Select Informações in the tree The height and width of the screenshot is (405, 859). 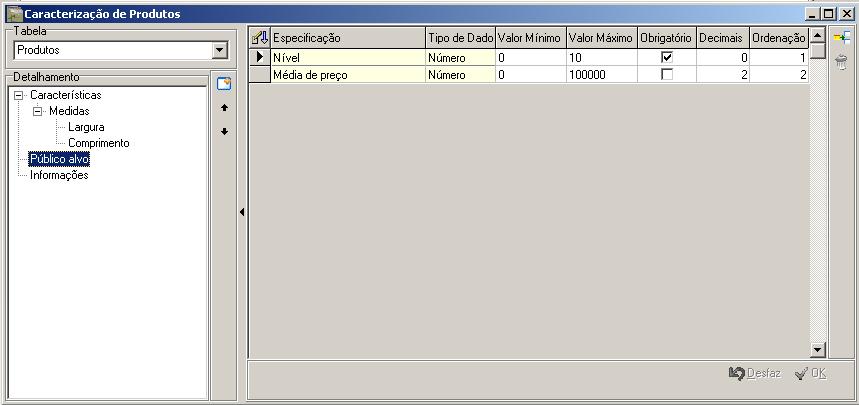[x=59, y=175]
